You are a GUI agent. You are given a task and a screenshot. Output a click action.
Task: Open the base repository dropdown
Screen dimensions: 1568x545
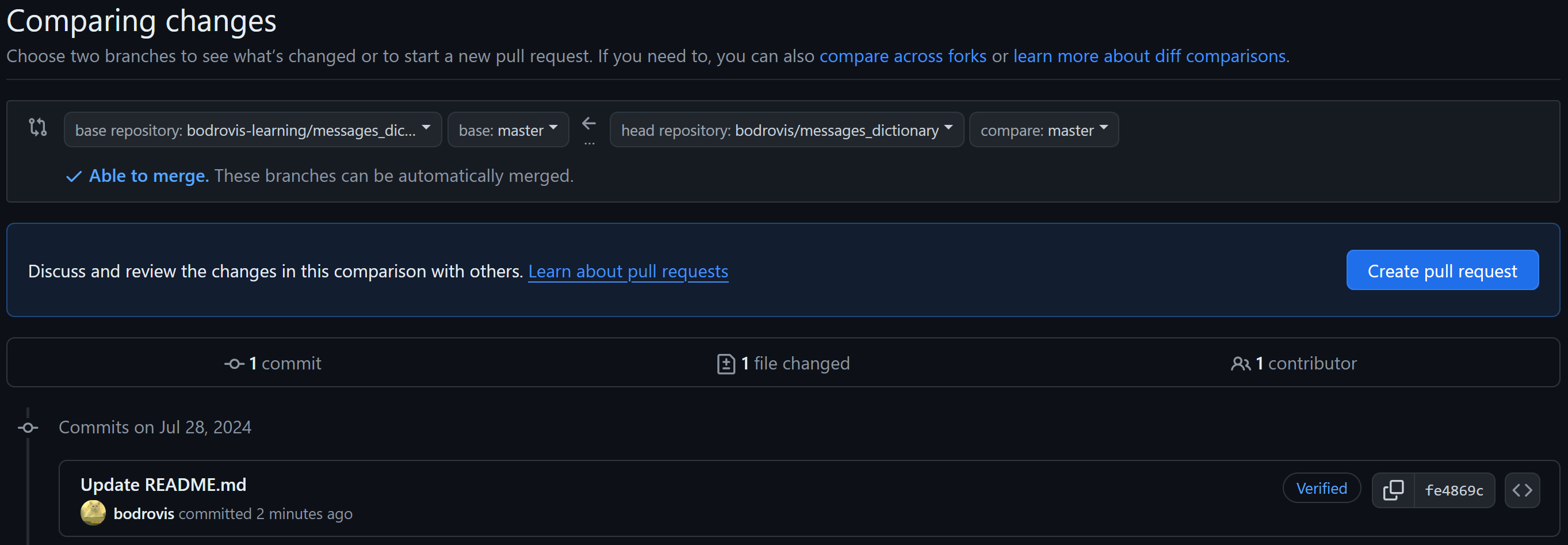click(252, 129)
